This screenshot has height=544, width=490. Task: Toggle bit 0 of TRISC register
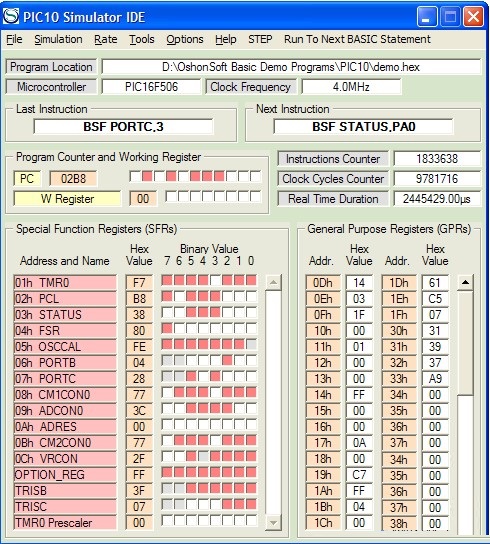click(251, 504)
